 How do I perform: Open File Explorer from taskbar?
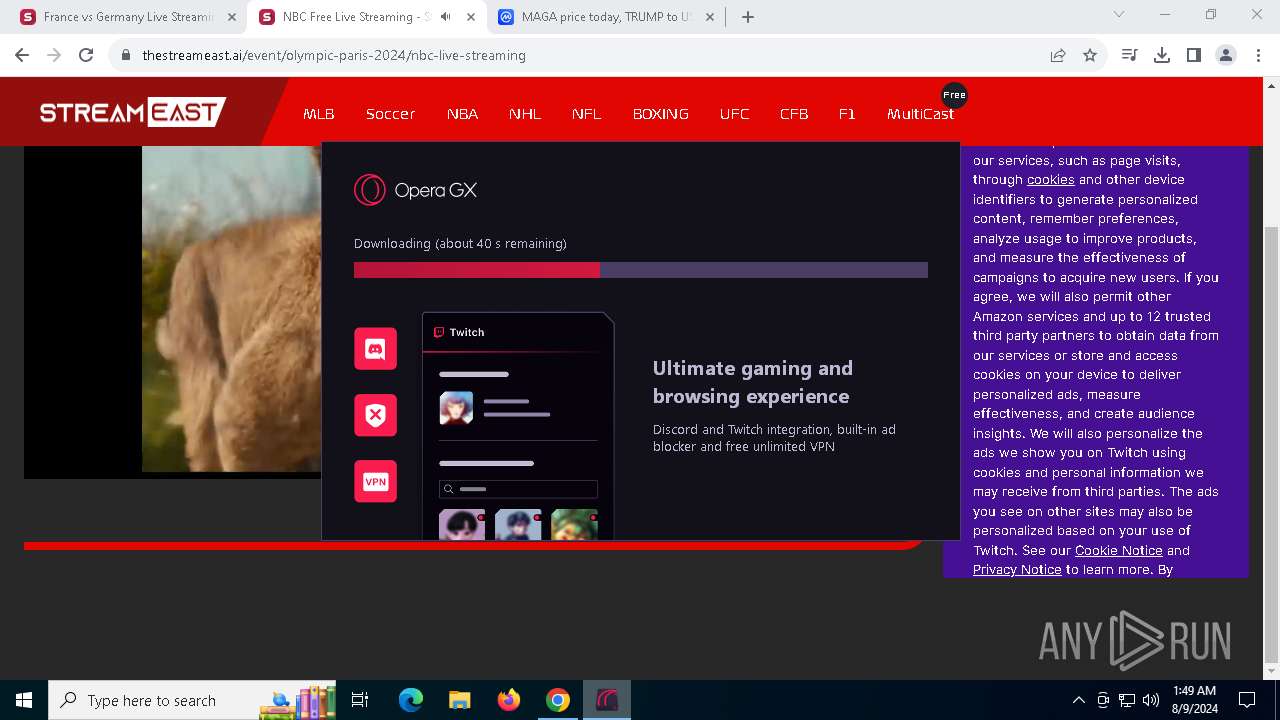point(459,700)
